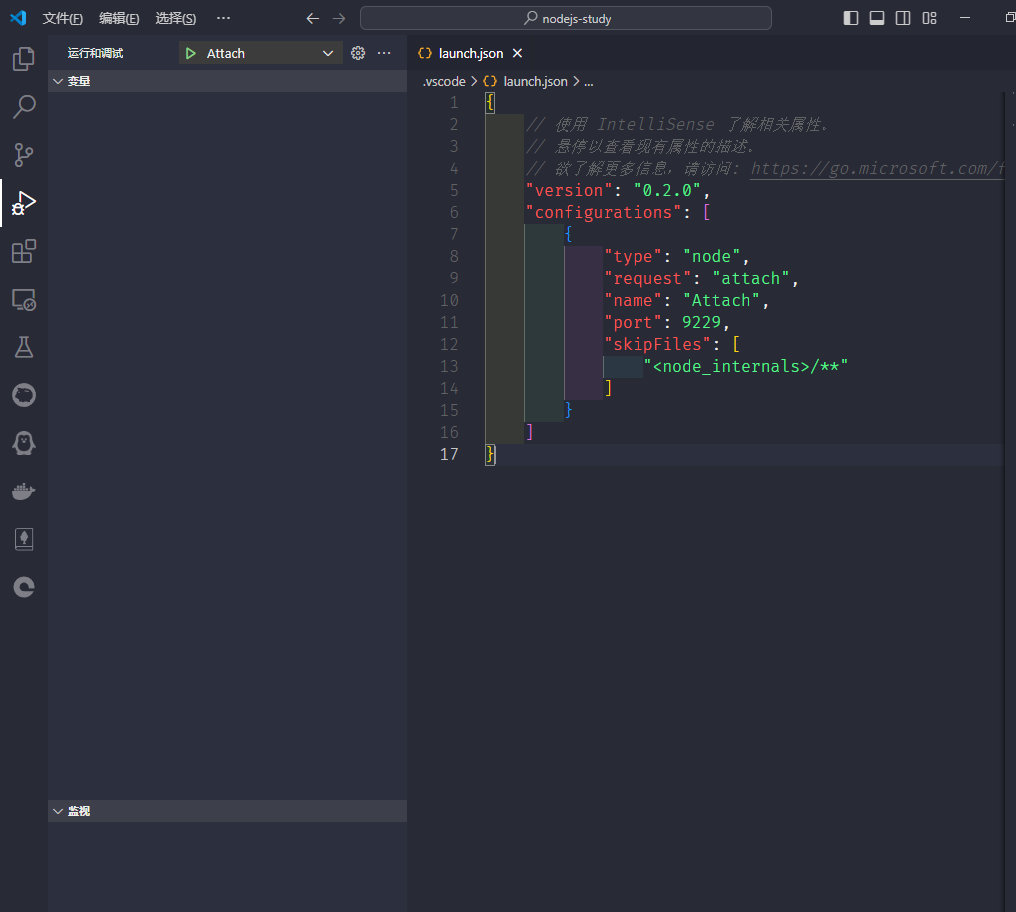Screen dimensions: 1016x912
Task: Click the C-shaped logo activity bar icon
Action: (x=24, y=587)
